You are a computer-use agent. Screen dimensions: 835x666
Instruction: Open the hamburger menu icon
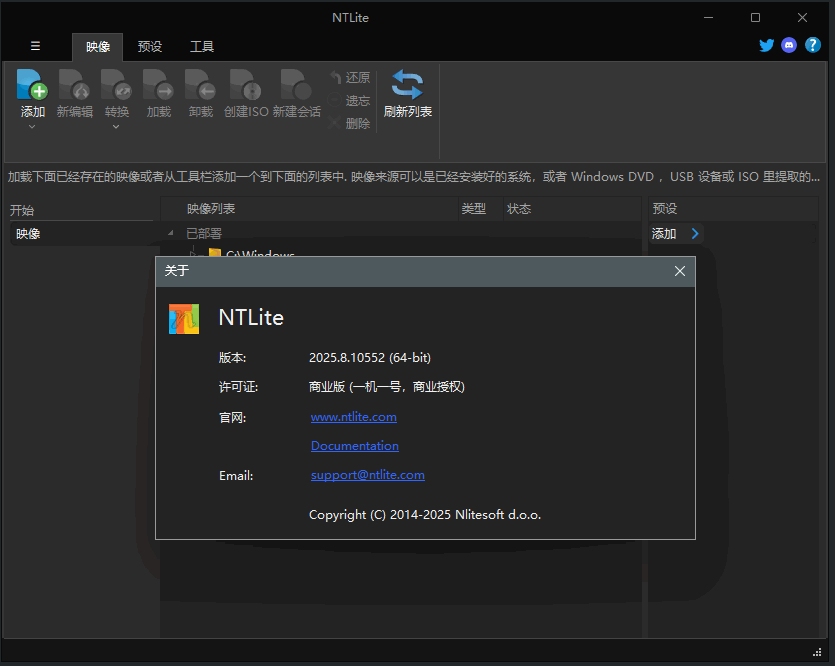(x=35, y=46)
